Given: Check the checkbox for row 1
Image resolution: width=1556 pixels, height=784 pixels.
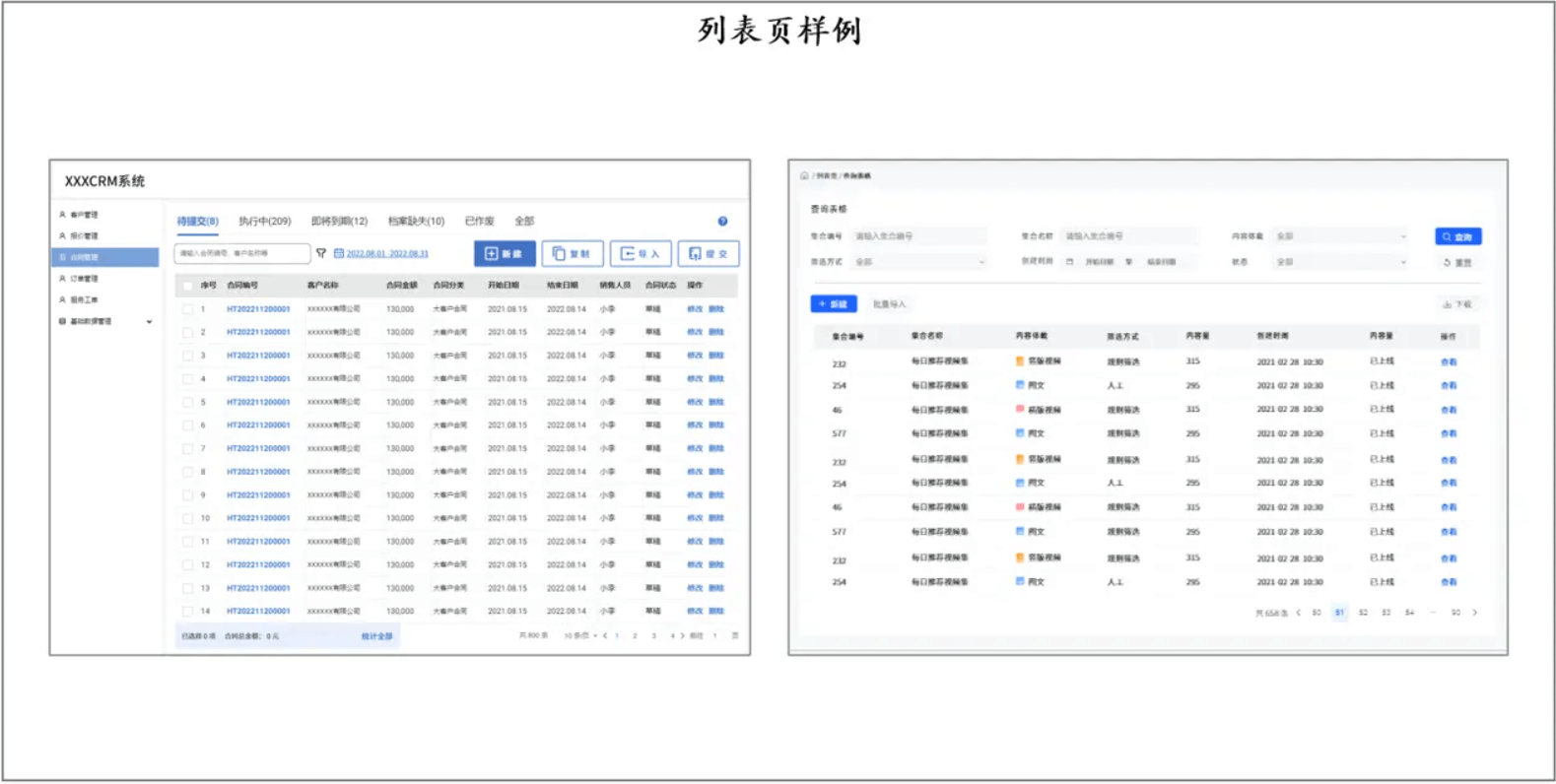Looking at the screenshot, I should 187,309.
